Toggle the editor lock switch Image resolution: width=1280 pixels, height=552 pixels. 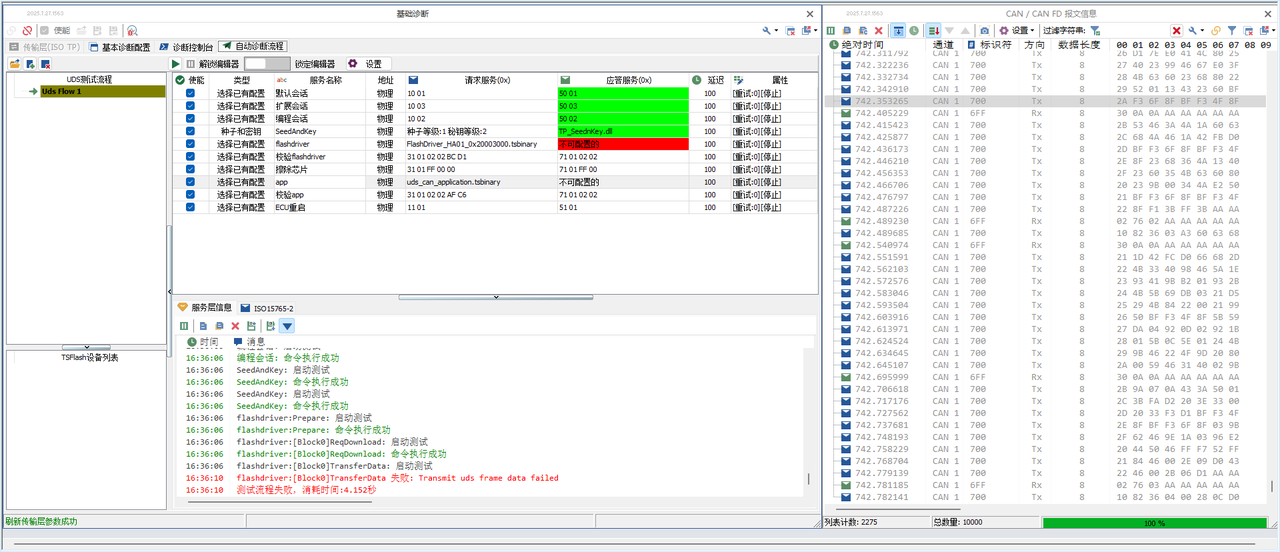(x=267, y=64)
